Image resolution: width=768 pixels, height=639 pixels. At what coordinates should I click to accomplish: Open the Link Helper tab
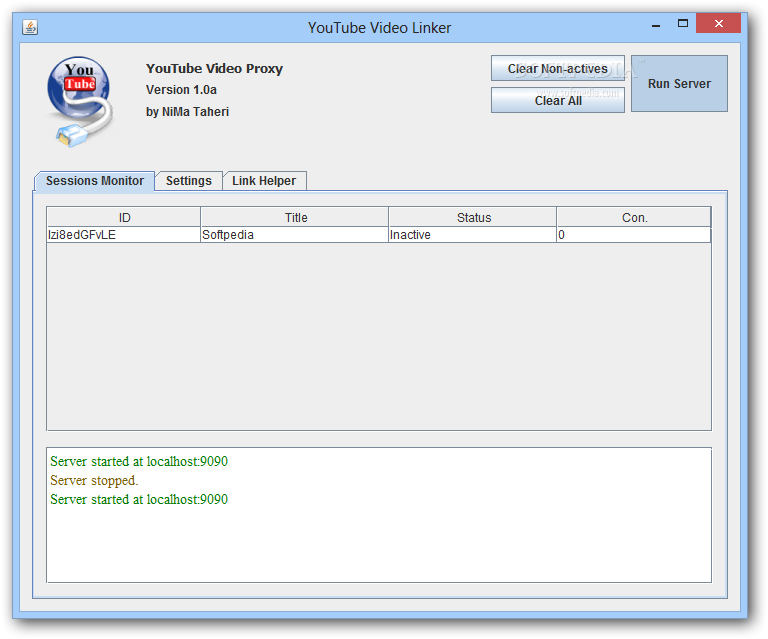click(x=264, y=181)
